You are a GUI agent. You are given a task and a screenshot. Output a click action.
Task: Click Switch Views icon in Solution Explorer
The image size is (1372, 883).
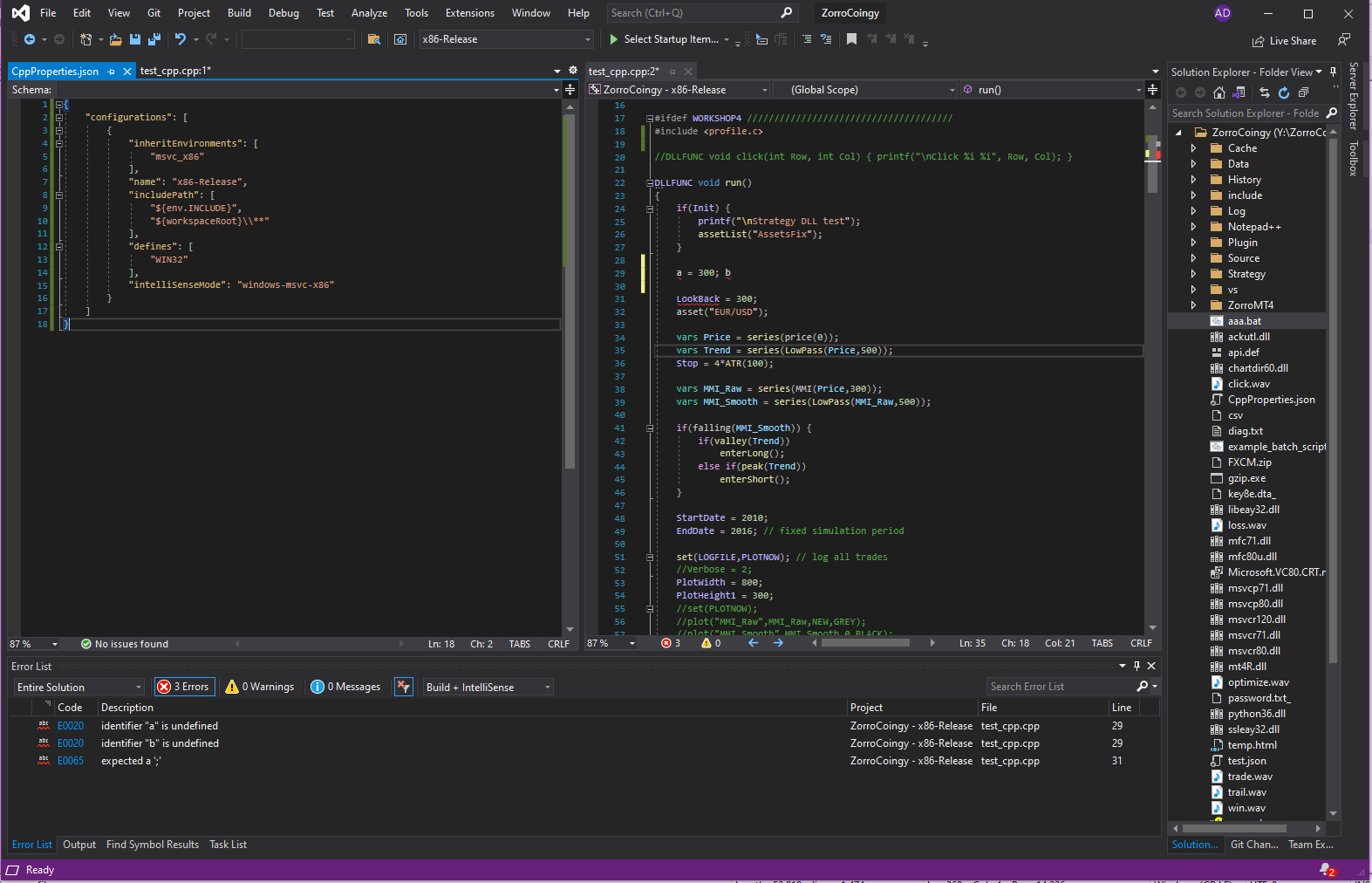[1239, 92]
